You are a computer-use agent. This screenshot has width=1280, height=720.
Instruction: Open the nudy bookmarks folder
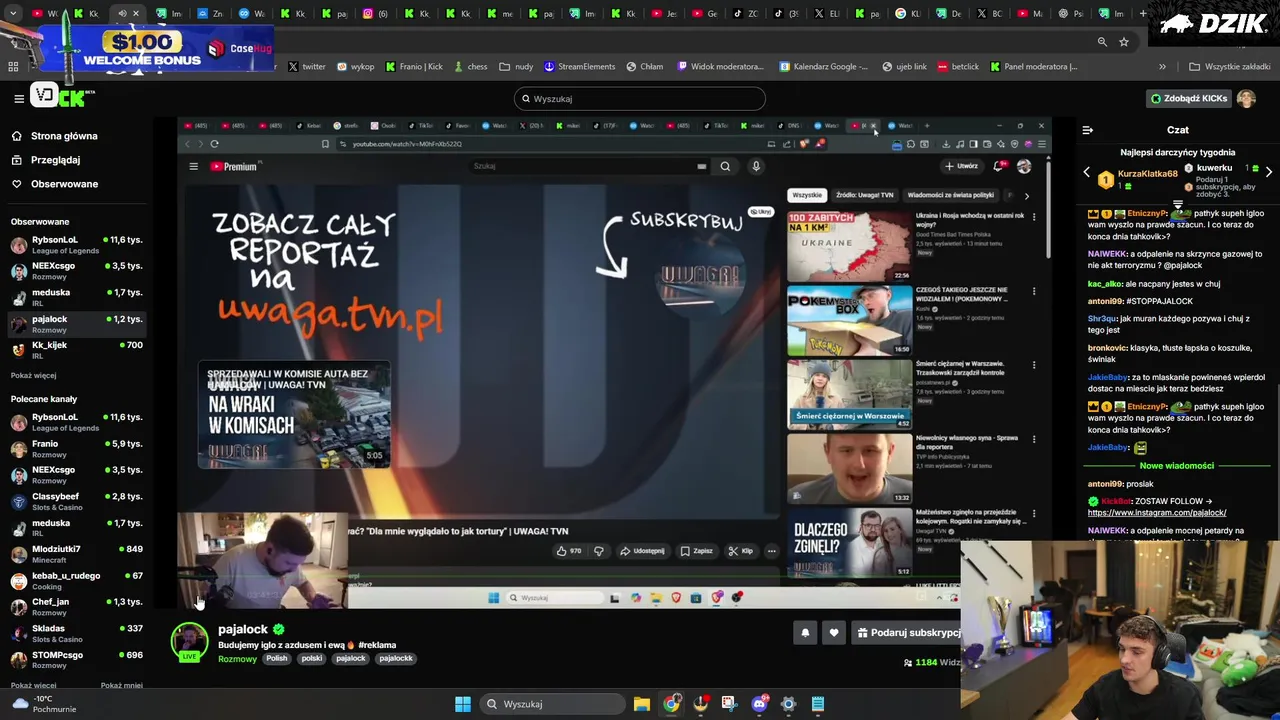click(x=517, y=67)
